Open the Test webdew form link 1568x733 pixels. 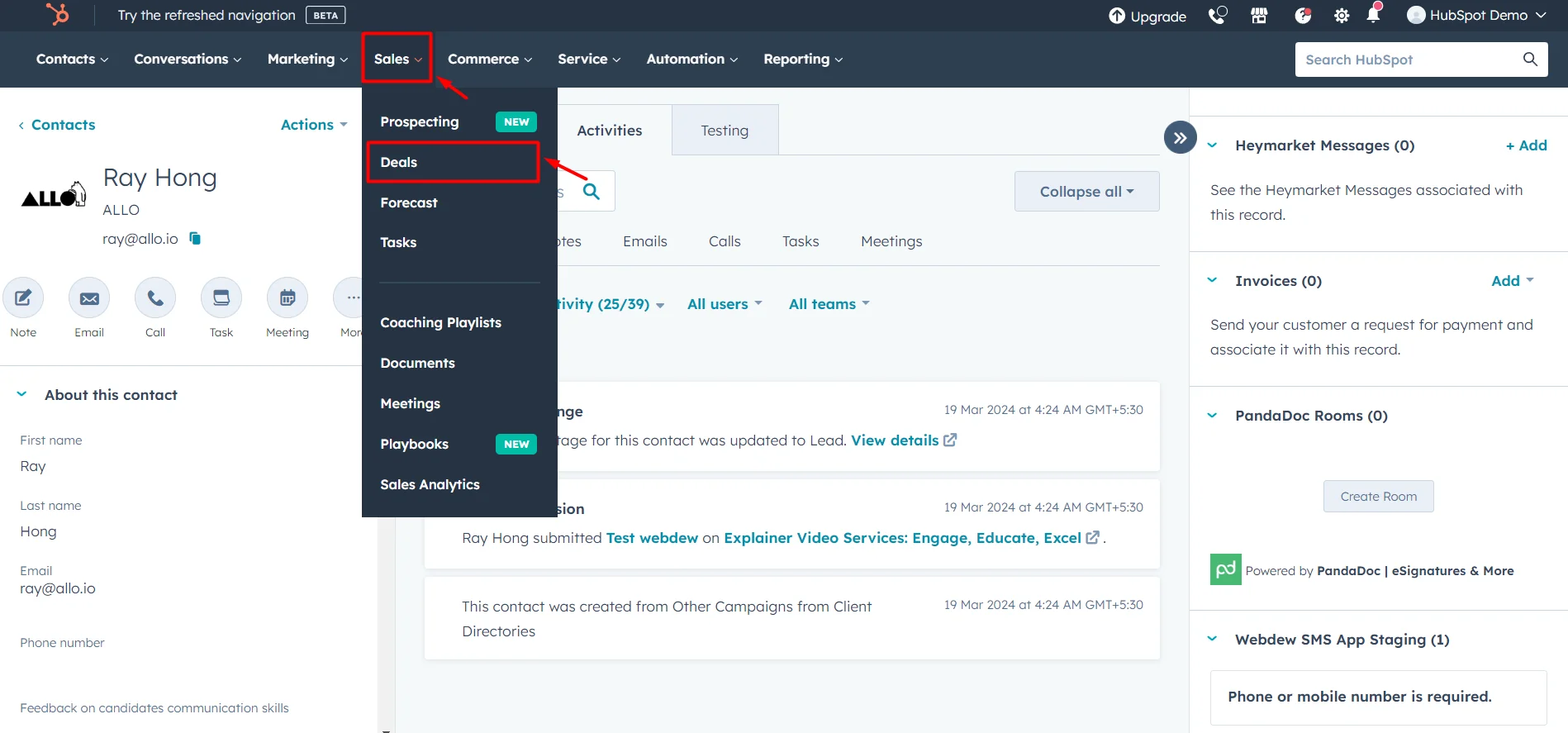point(652,538)
